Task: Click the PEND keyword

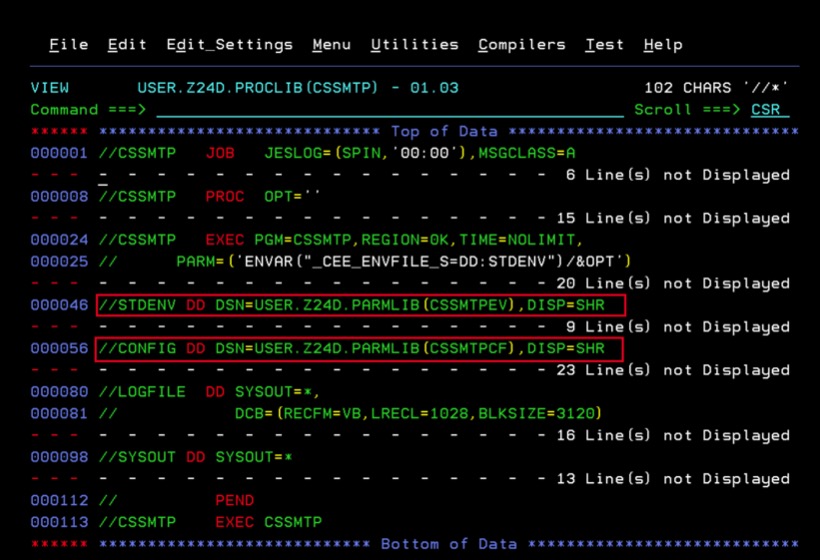Action: [234, 500]
